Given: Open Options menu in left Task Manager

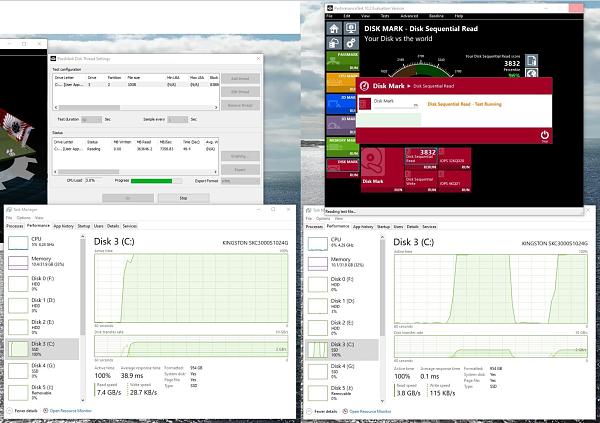Looking at the screenshot, I should click(24, 217).
